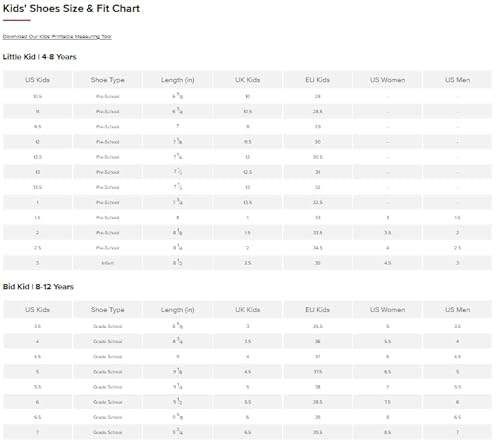
Task: Select the Little Kid 4-8 Years heading
Action: [x=40, y=57]
